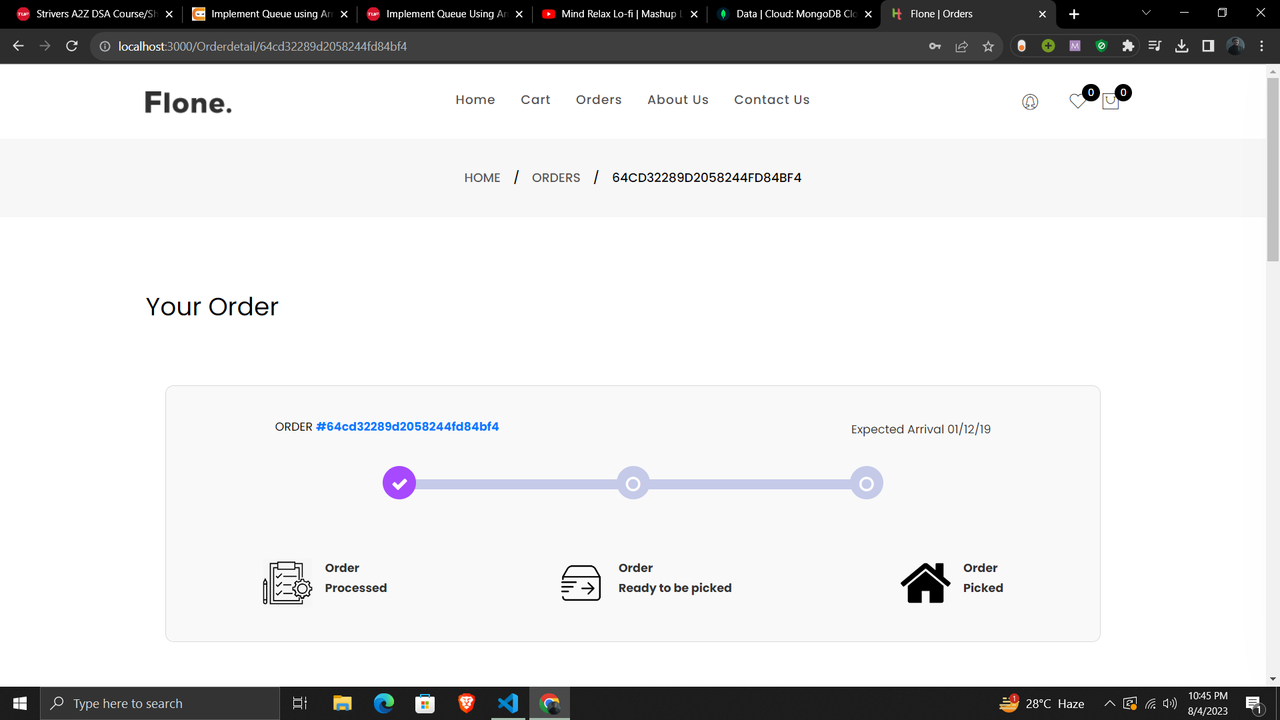This screenshot has height=720, width=1280.
Task: Click the last progress step circle
Action: pyautogui.click(x=866, y=484)
